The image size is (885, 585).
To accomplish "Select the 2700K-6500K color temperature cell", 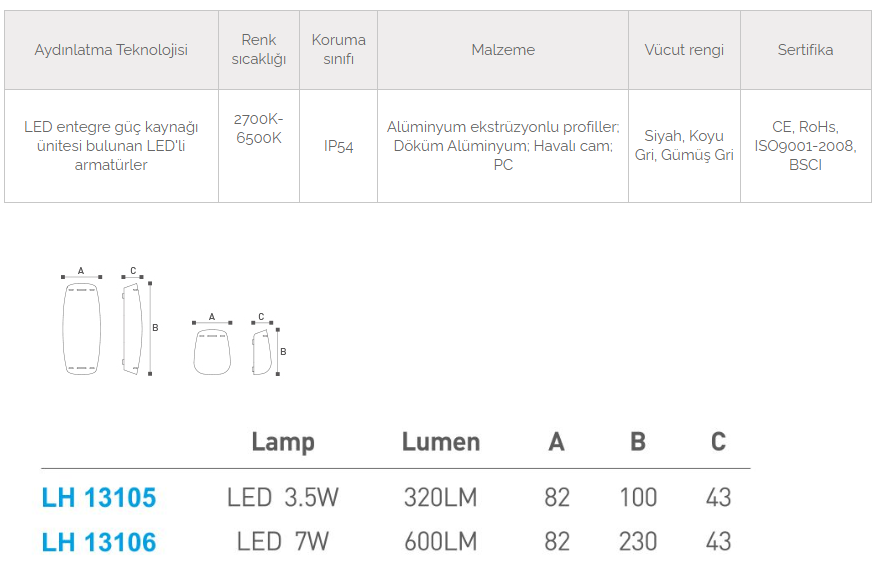I will pos(259,128).
